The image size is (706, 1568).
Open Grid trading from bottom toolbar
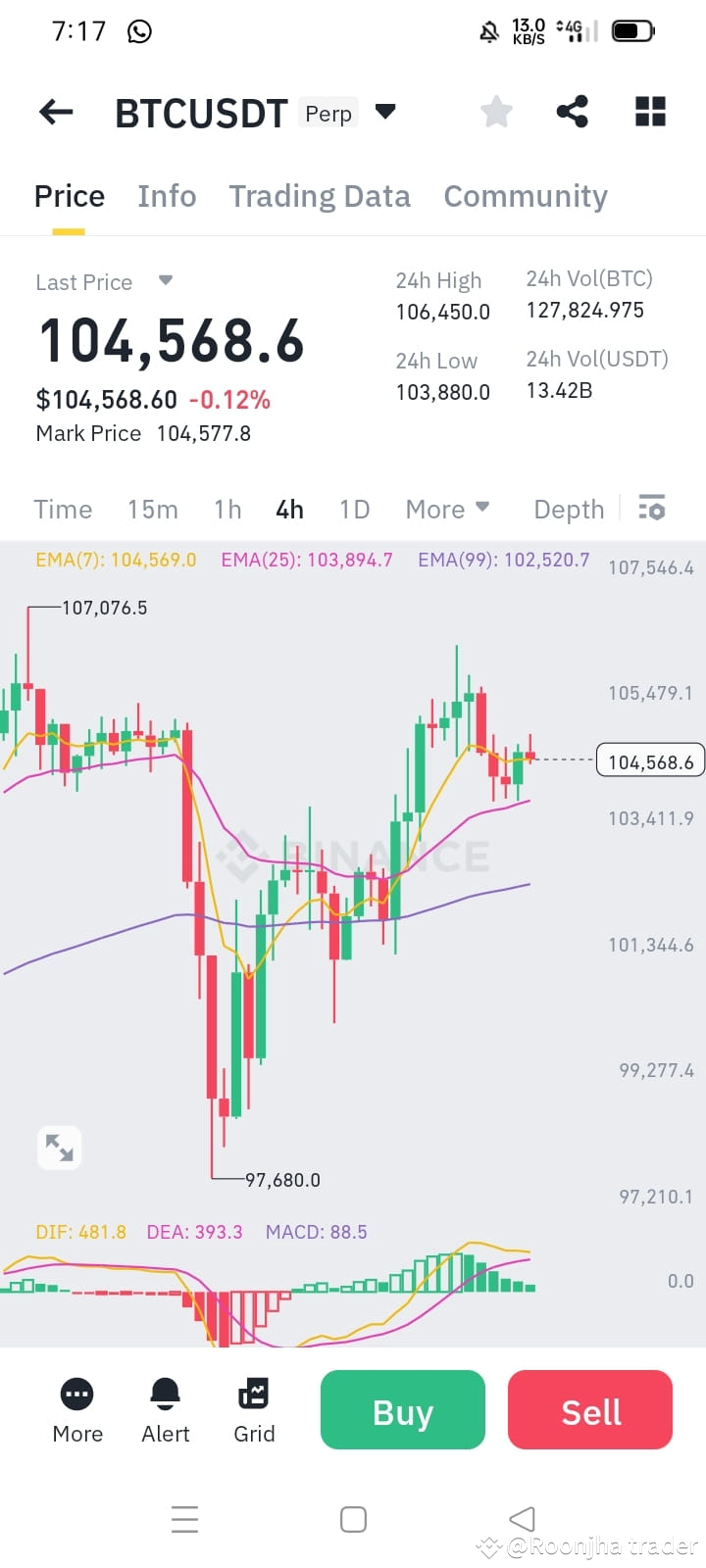coord(253,1409)
